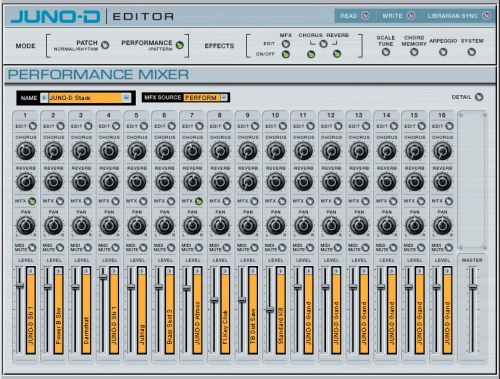The height and width of the screenshot is (379, 500).
Task: Click EDIT button on part 16
Action: click(x=449, y=126)
